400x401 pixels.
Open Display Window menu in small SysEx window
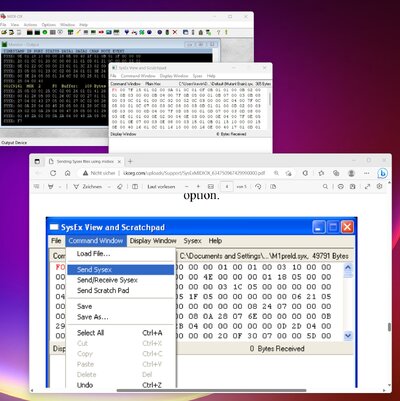tap(174, 76)
